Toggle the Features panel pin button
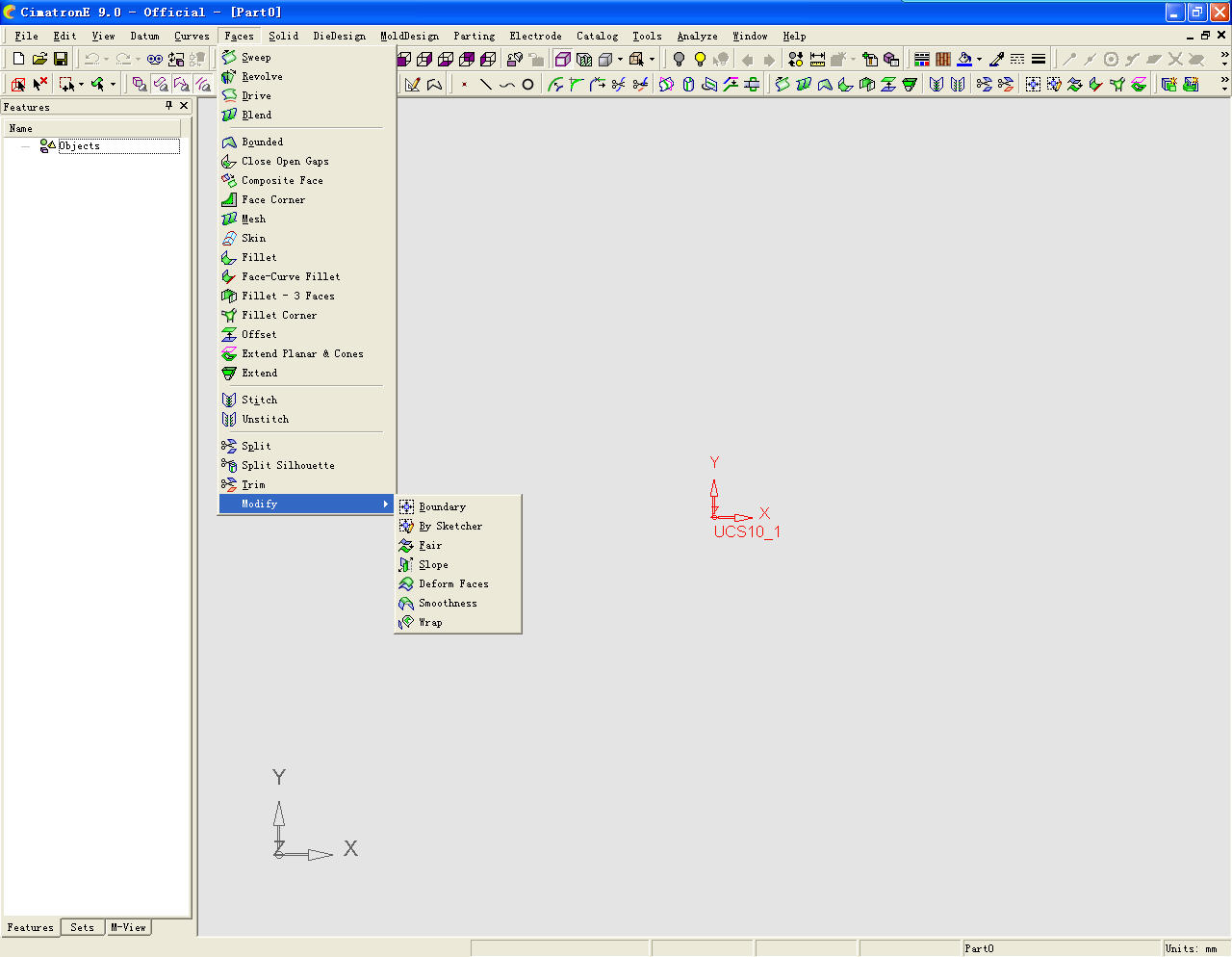The width and height of the screenshot is (1232, 957). point(169,106)
